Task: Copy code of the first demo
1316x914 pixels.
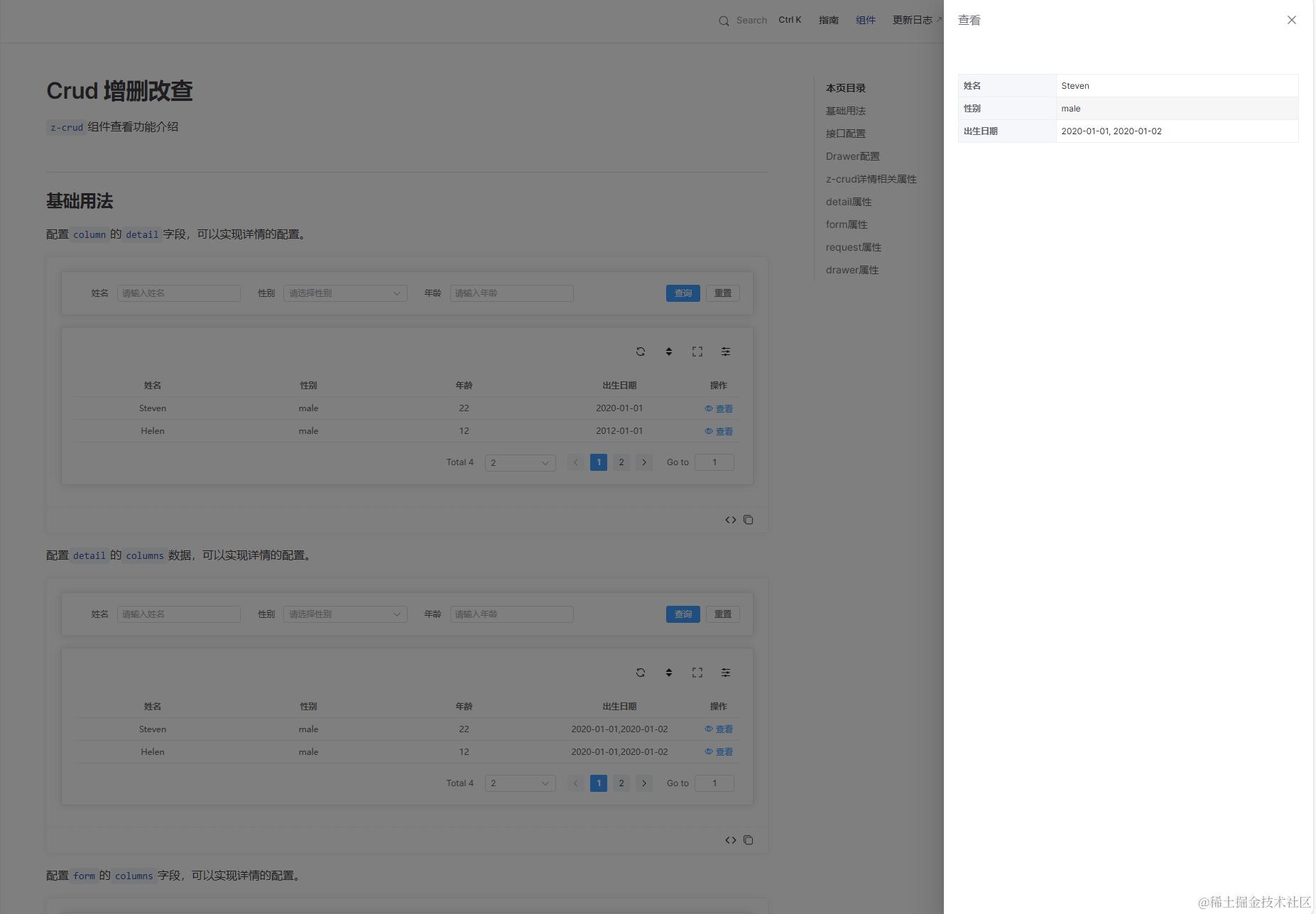Action: pos(748,520)
